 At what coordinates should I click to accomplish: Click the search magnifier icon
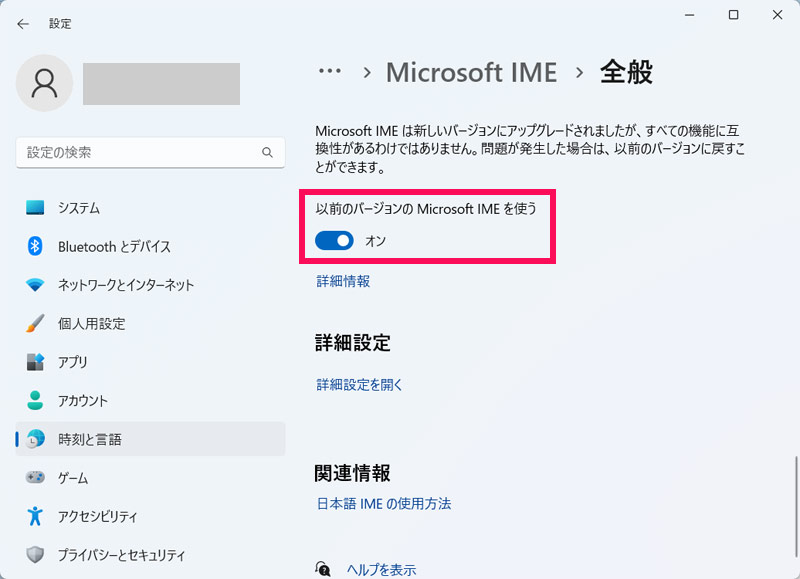tap(267, 153)
